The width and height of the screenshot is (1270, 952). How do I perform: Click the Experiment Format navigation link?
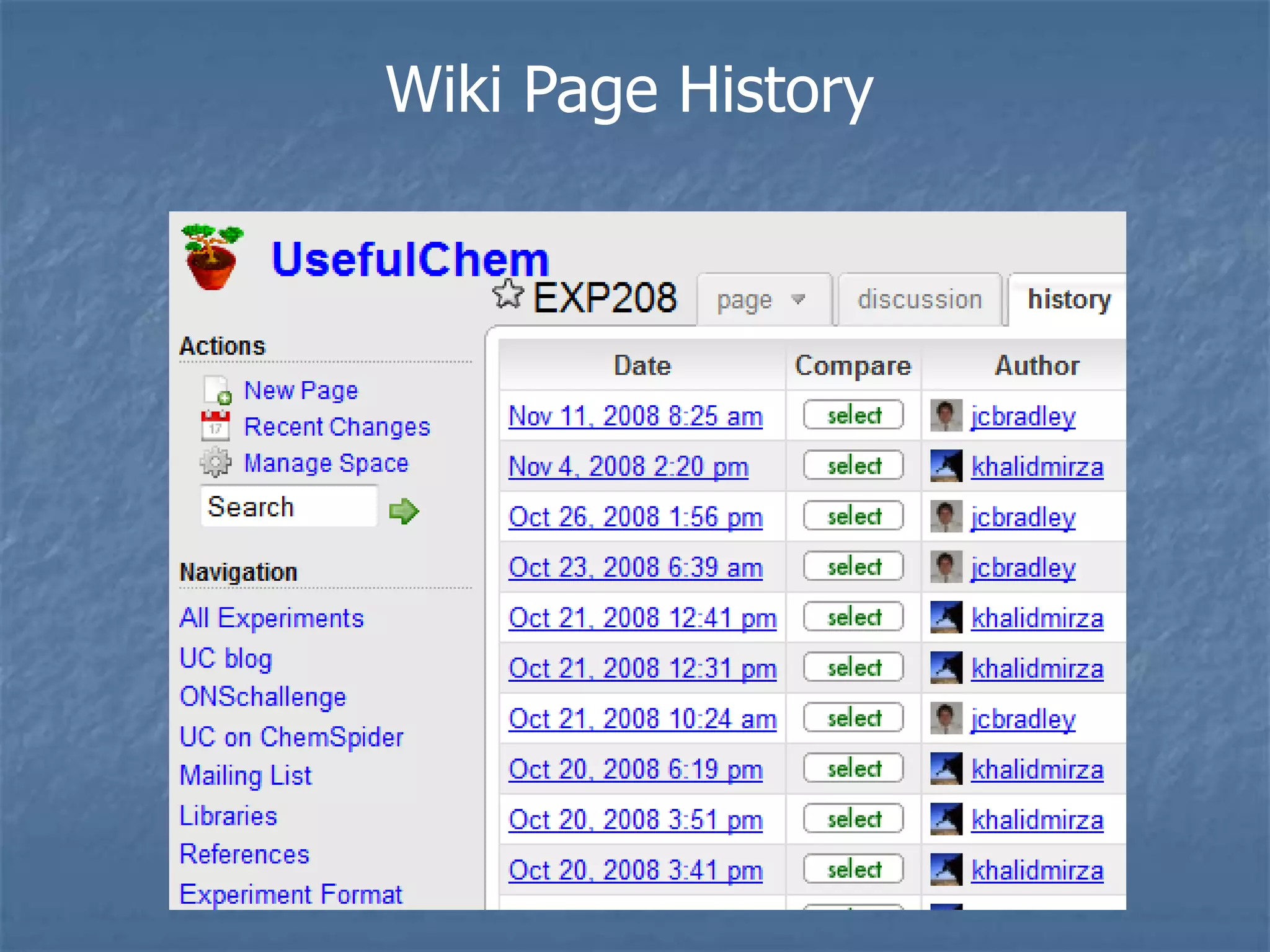click(x=290, y=894)
